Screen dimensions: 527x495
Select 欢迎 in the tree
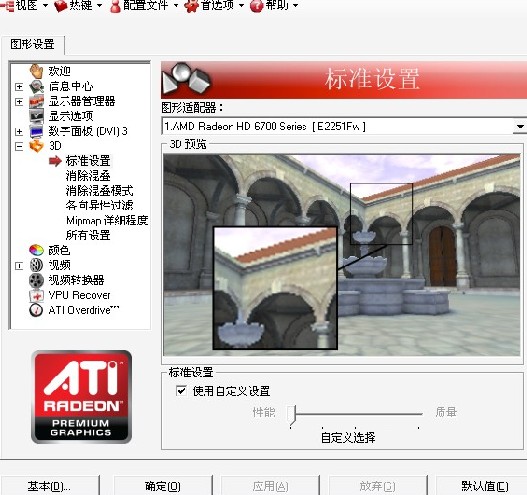point(59,71)
